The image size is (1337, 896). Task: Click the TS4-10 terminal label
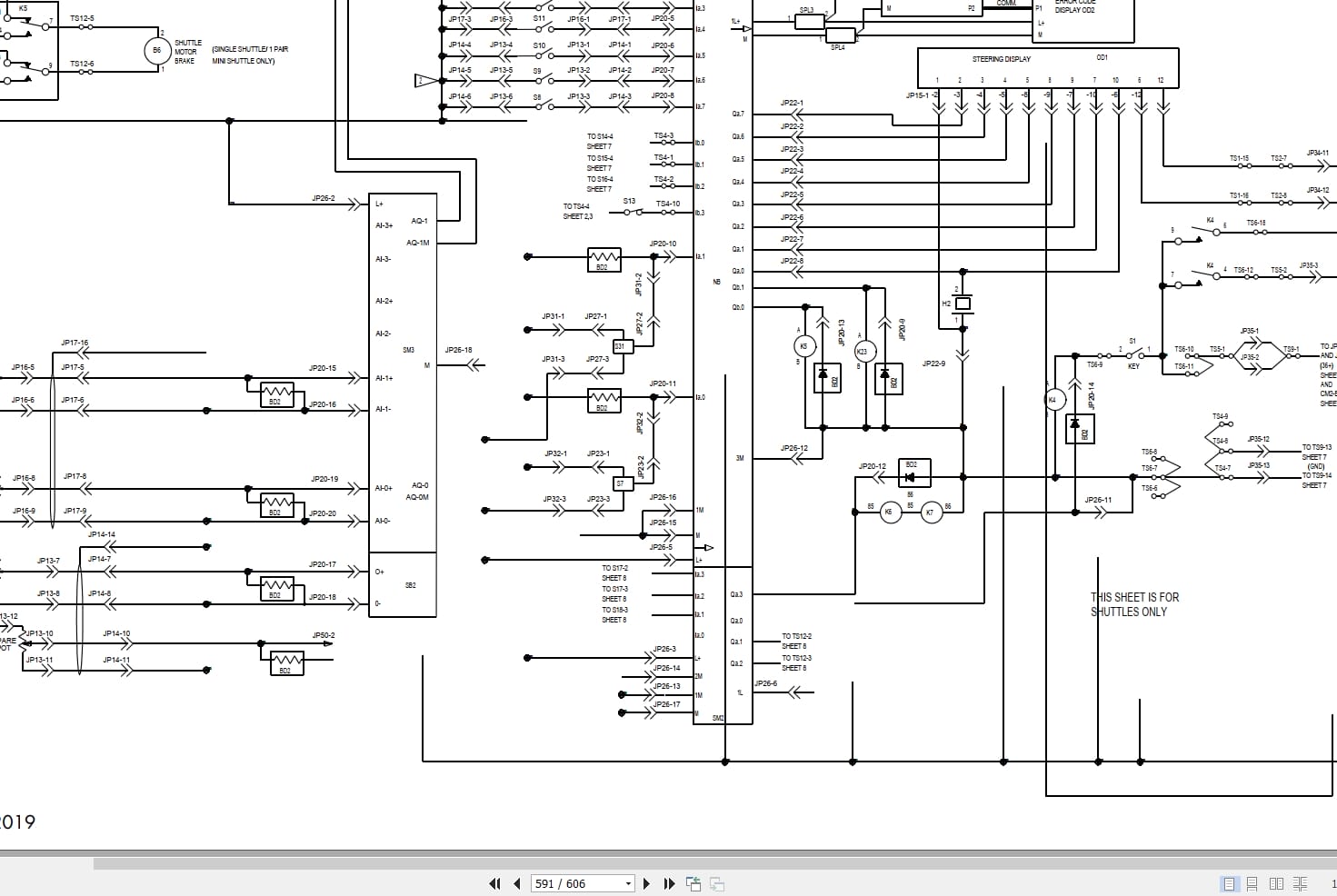[x=667, y=204]
